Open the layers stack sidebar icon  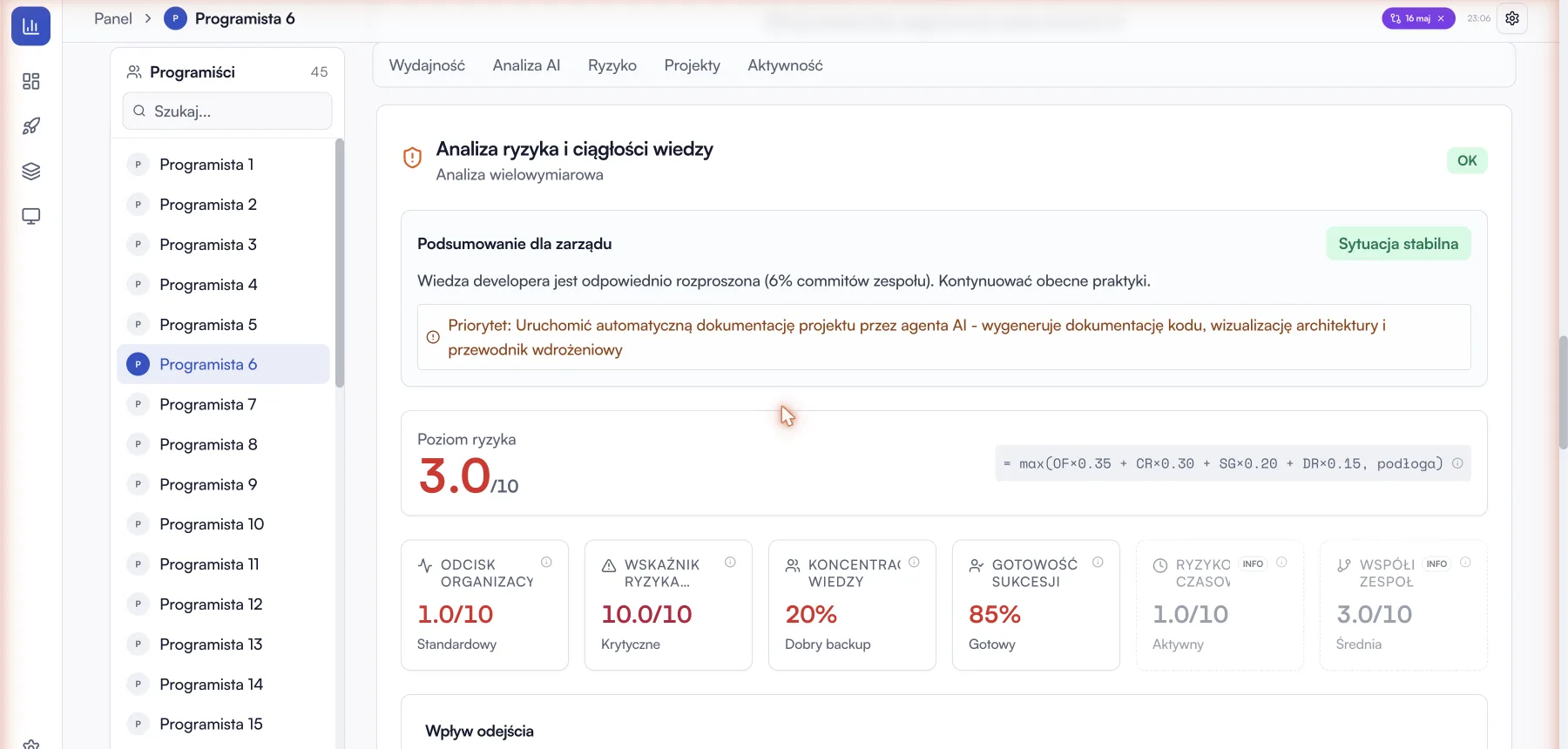pos(31,171)
